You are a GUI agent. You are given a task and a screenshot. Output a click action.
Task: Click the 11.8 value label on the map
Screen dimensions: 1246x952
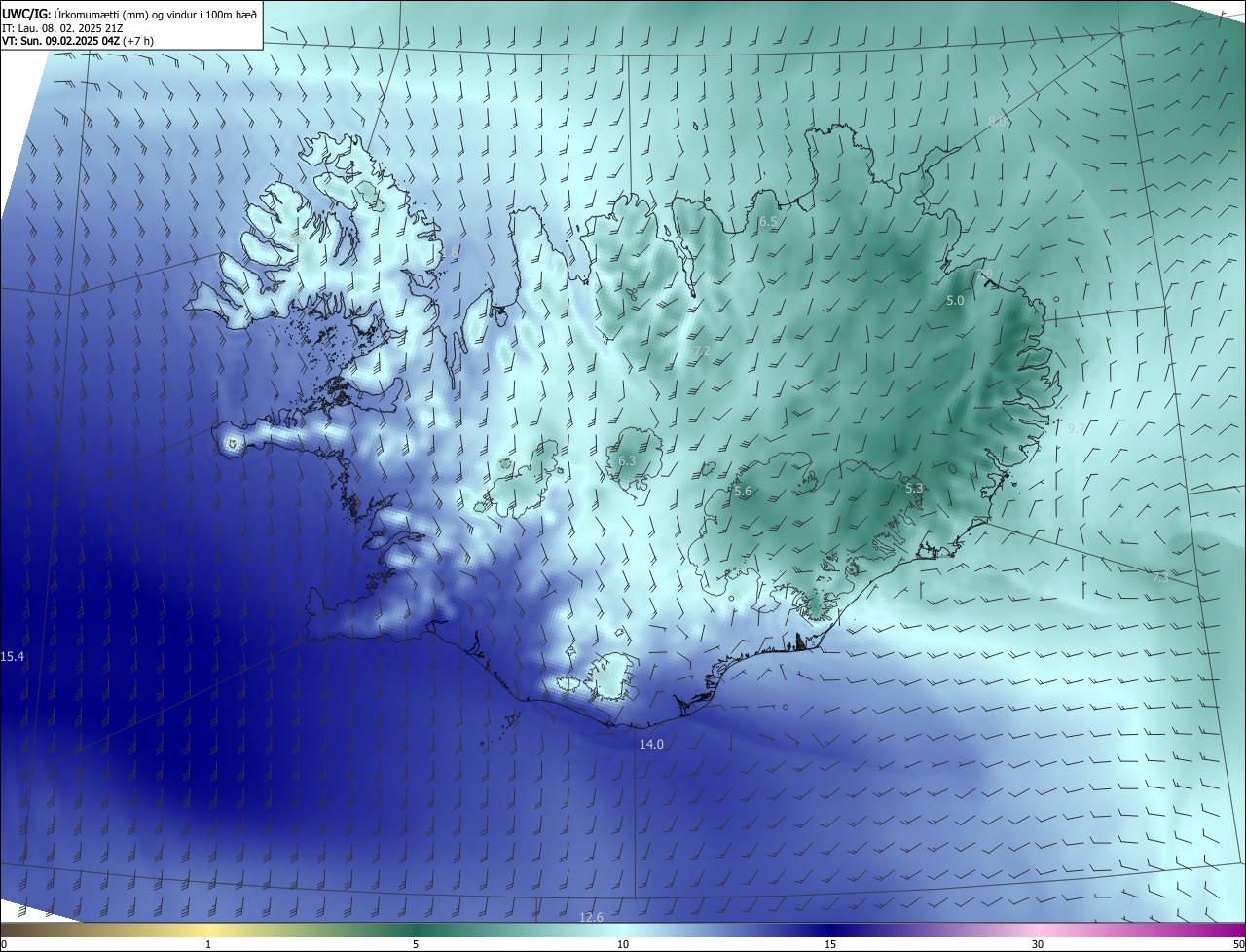(x=446, y=252)
